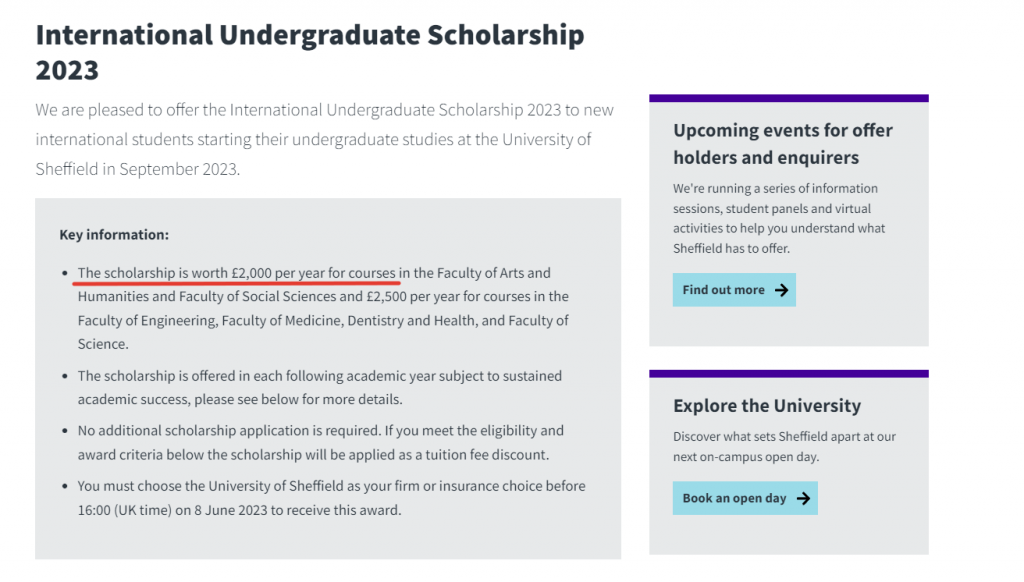The image size is (1024, 582).
Task: Click the purple bar above Explore the University
Action: 788,374
